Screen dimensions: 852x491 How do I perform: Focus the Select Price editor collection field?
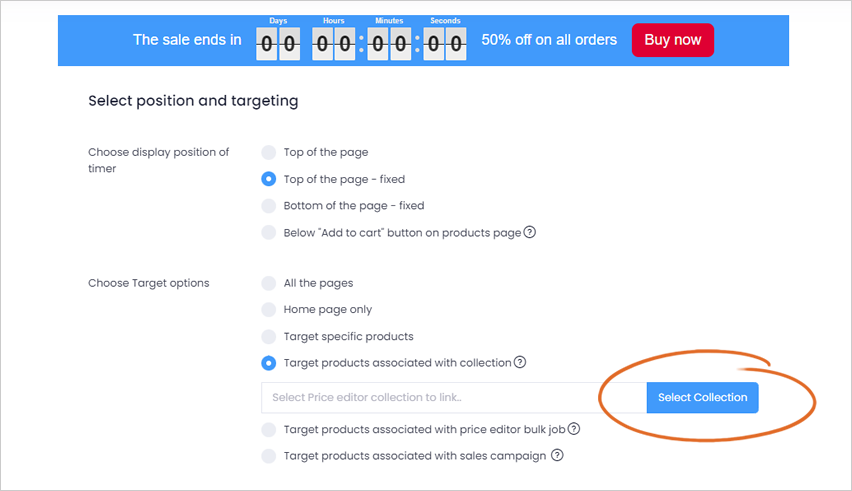tap(454, 398)
